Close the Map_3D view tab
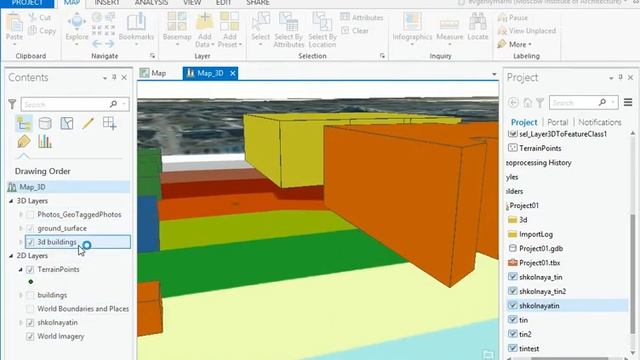Screen dimensions: 640x360 click(x=233, y=73)
